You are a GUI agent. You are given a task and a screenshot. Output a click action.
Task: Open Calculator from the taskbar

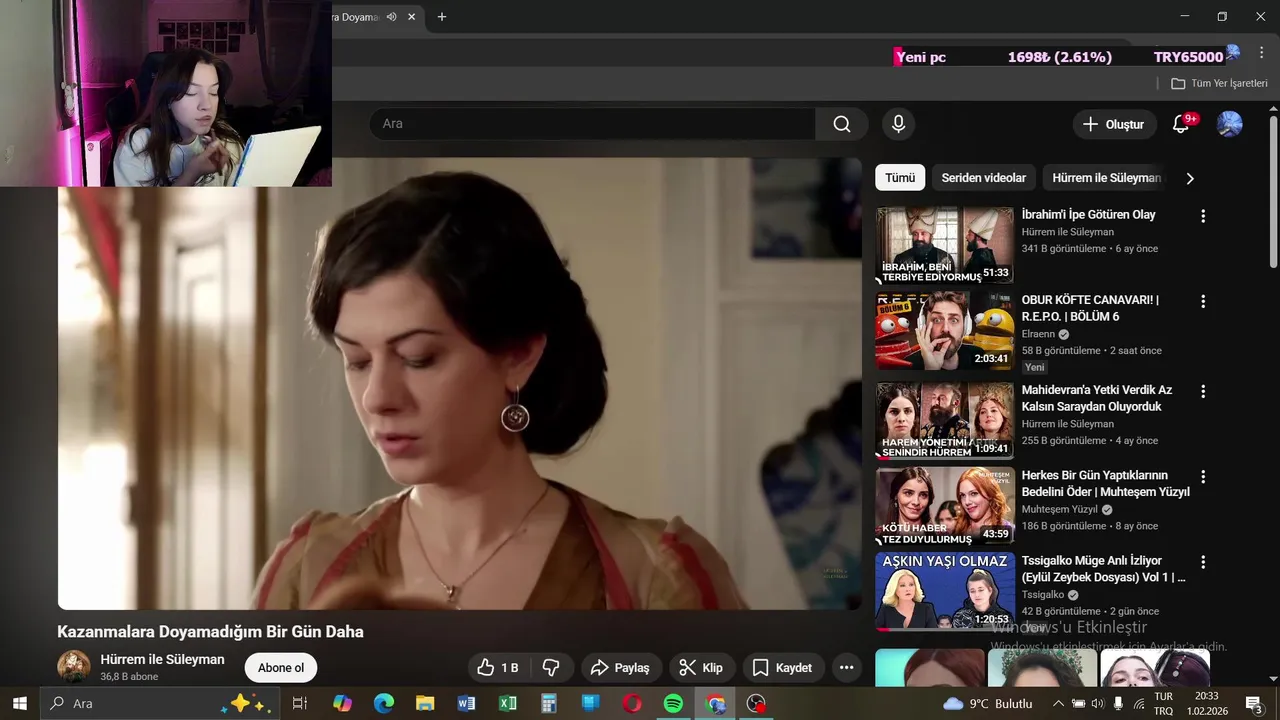point(549,704)
